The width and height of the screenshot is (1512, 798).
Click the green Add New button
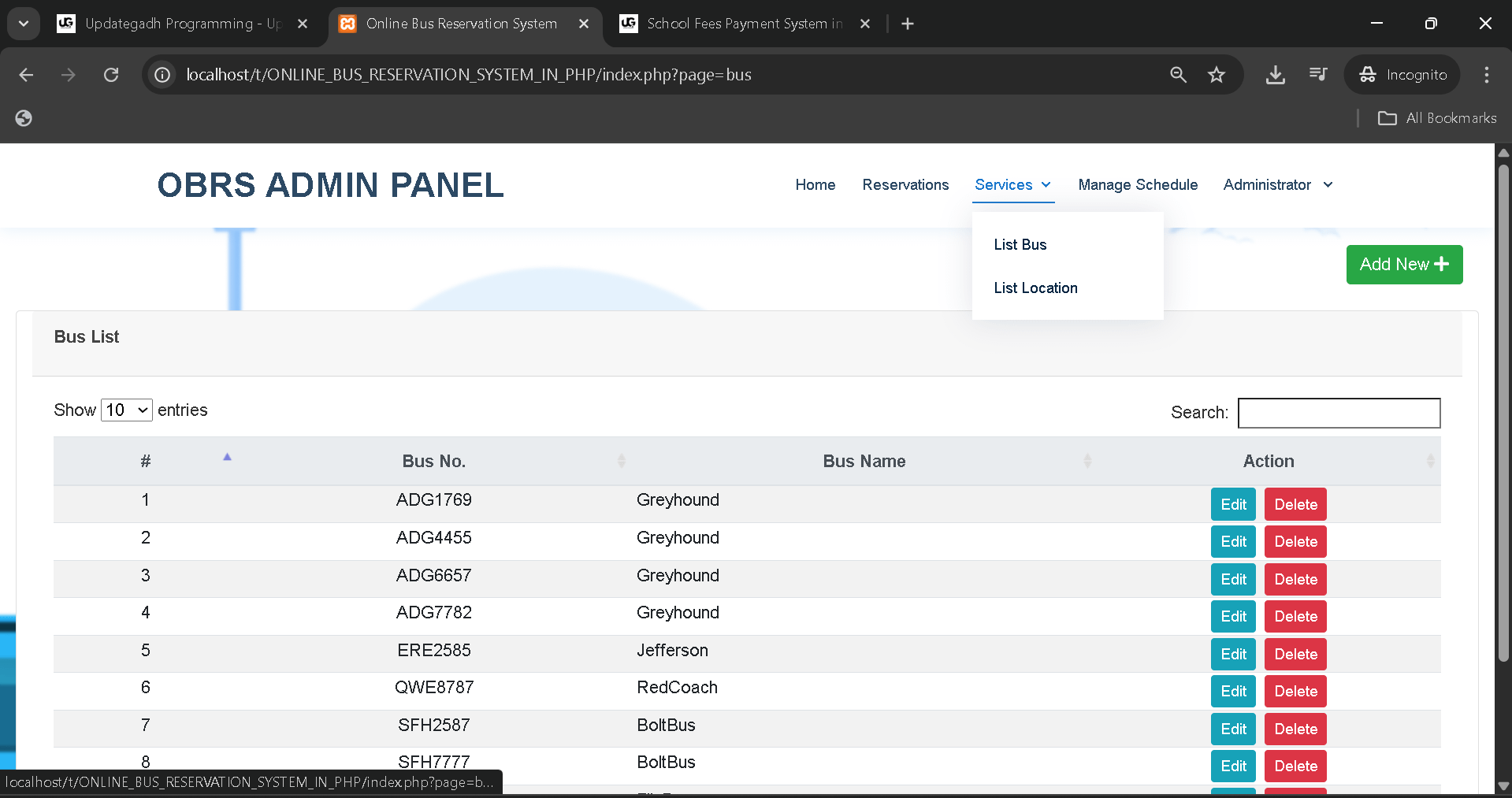pos(1403,265)
